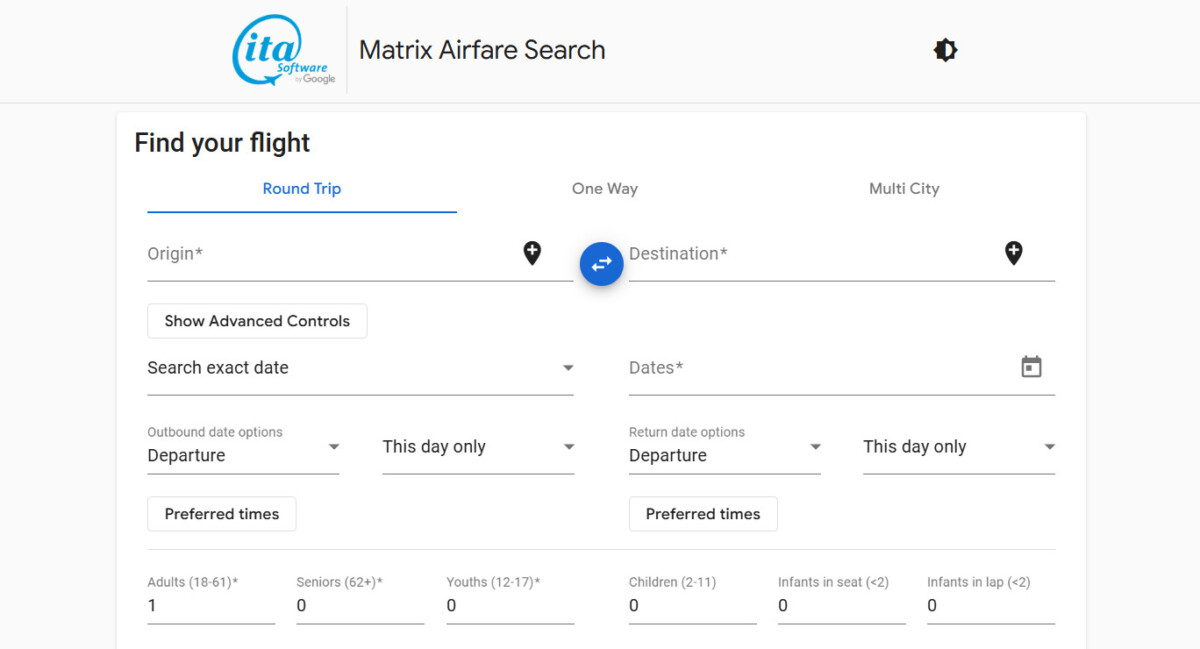
Task: Click the return Preferred times button
Action: (703, 514)
